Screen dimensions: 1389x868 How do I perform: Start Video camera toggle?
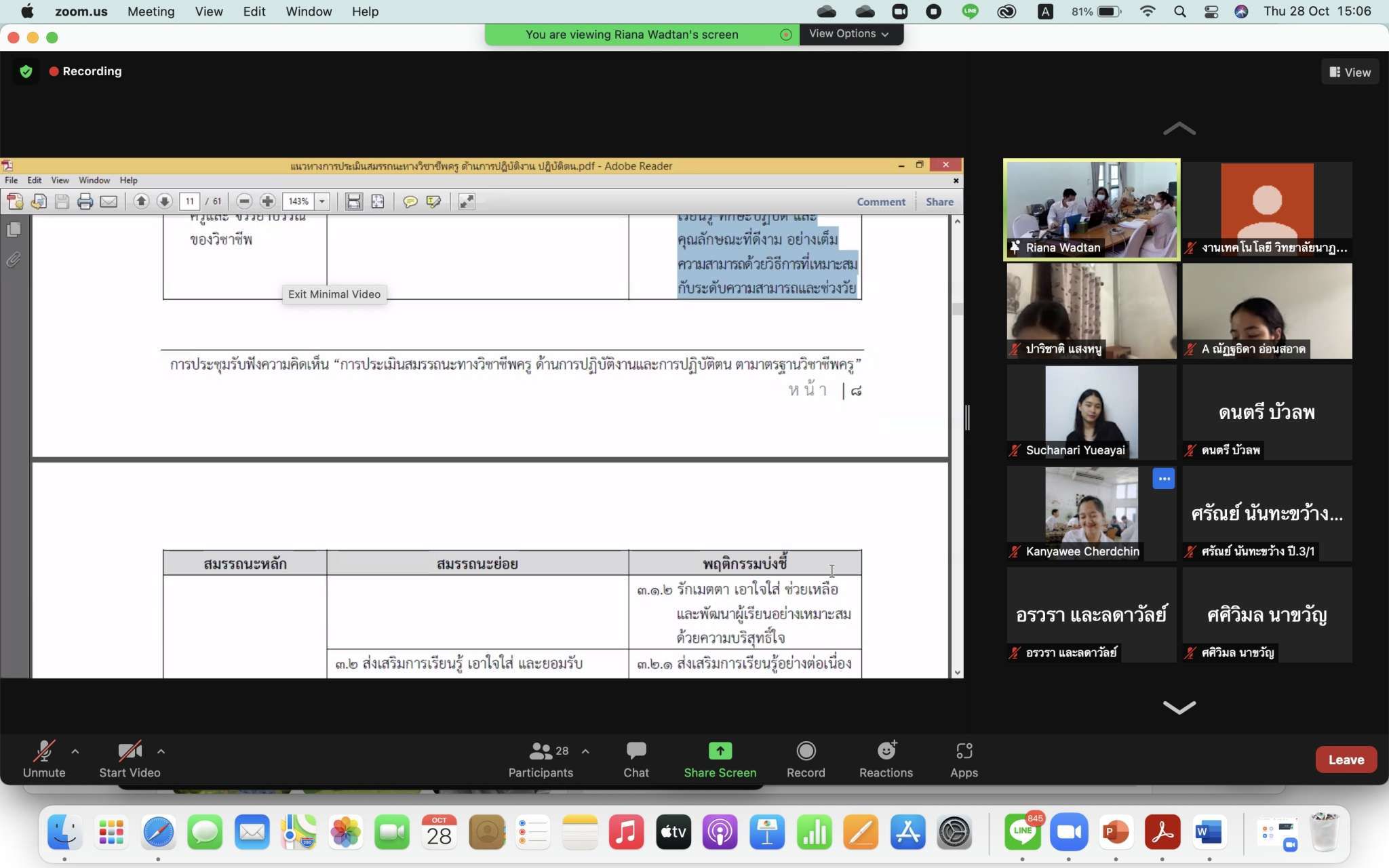pyautogui.click(x=130, y=759)
